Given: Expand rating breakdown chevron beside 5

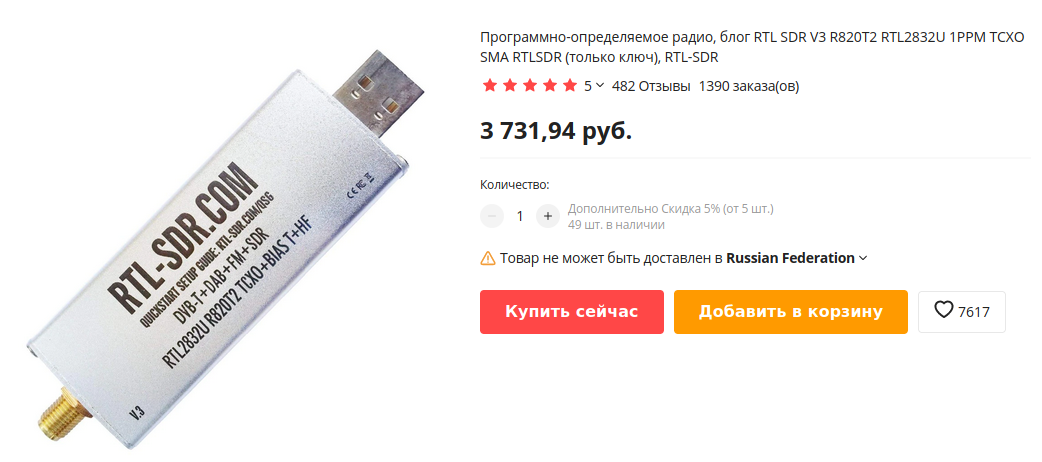Looking at the screenshot, I should point(600,86).
